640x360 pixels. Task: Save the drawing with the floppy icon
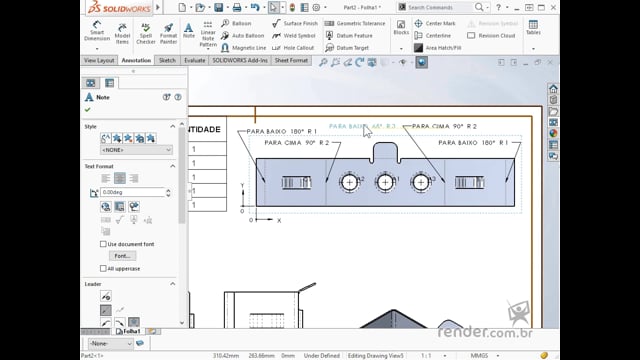(219, 7)
